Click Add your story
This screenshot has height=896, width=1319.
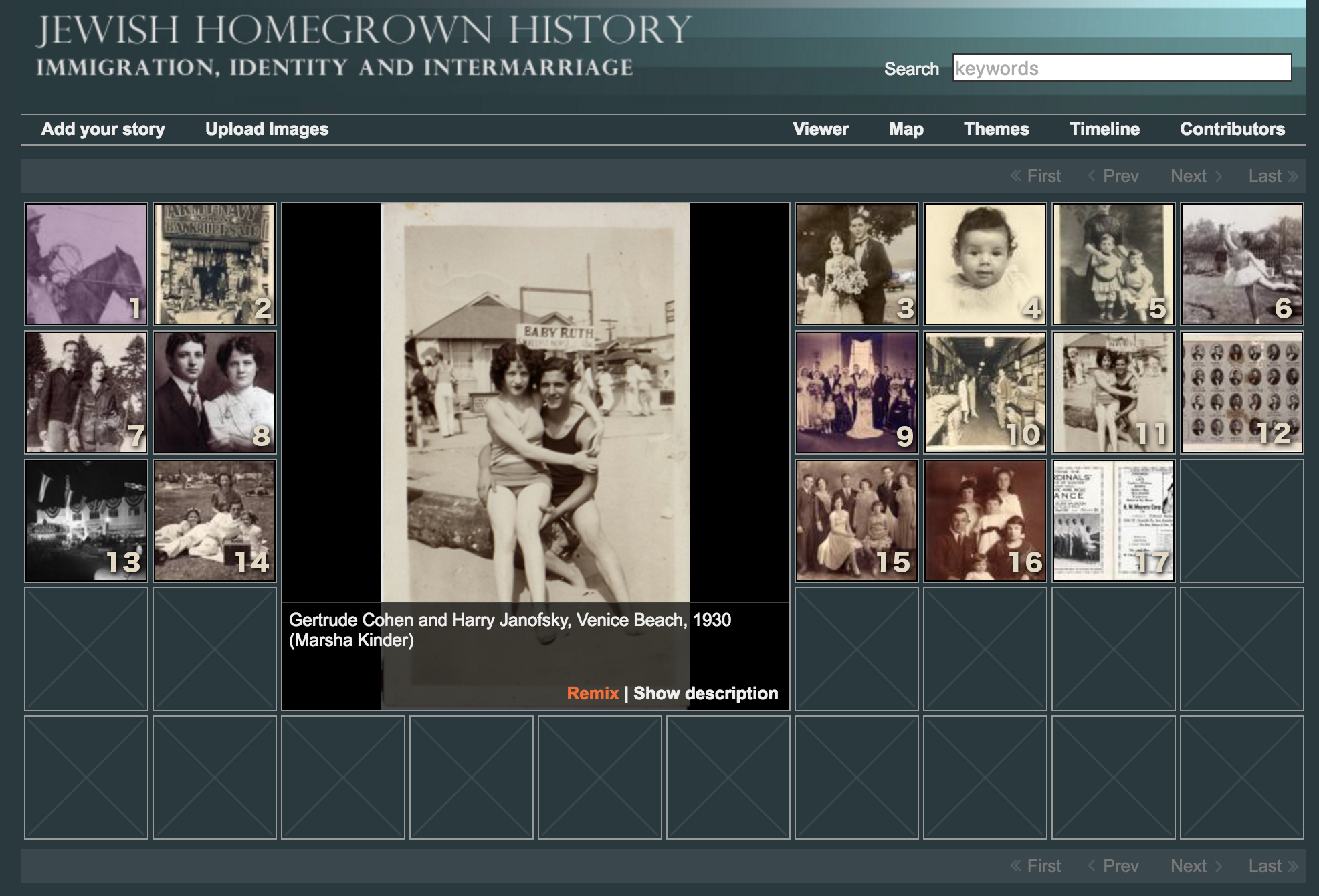click(x=103, y=129)
